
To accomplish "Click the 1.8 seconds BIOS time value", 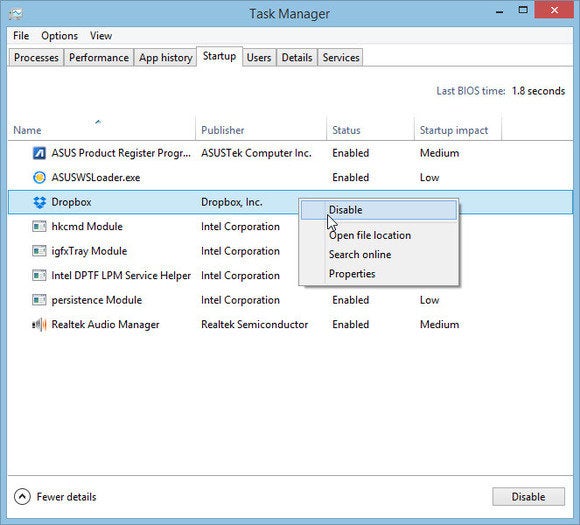I will click(538, 91).
